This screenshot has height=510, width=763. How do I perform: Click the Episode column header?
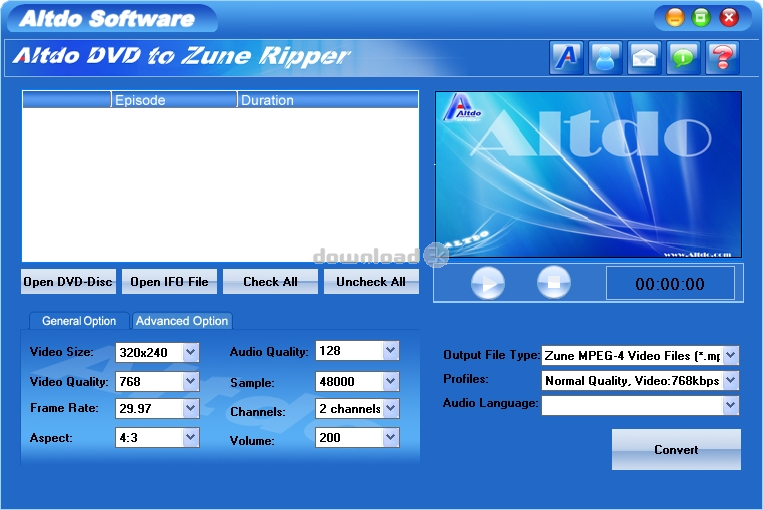[174, 100]
